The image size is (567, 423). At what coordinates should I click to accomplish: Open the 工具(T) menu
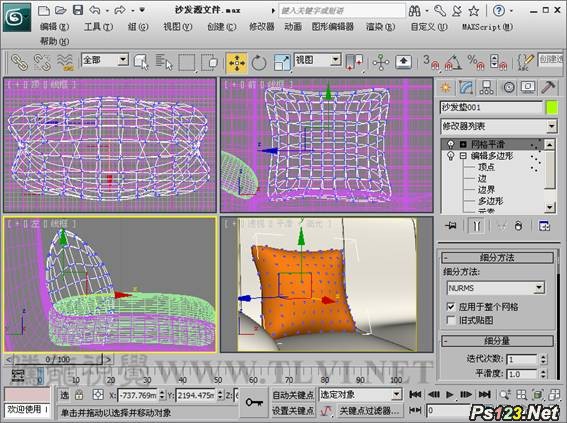point(98,27)
